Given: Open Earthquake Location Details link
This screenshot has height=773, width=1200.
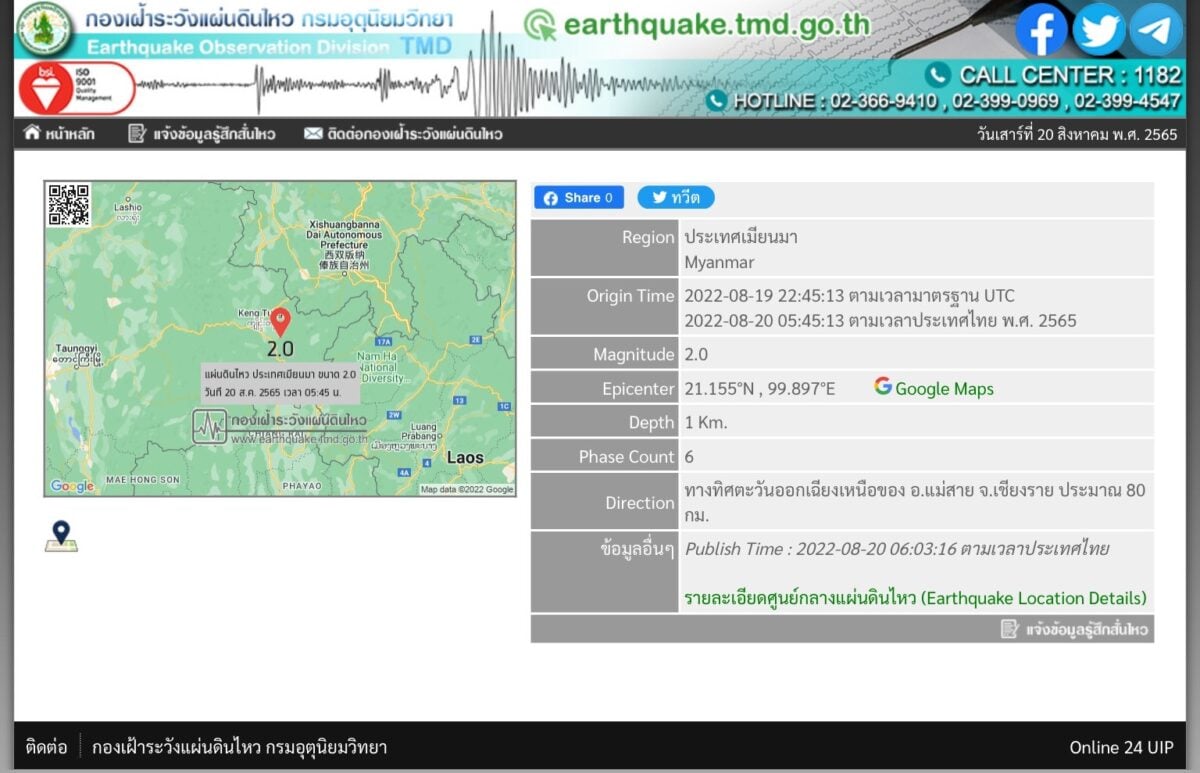Looking at the screenshot, I should 915,598.
